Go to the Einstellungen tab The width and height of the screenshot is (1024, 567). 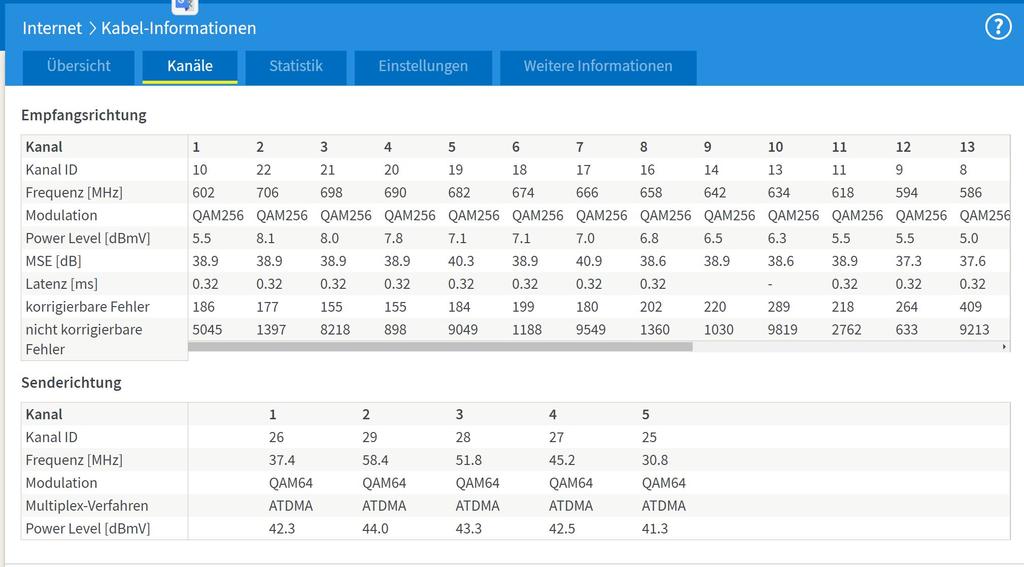pos(423,67)
